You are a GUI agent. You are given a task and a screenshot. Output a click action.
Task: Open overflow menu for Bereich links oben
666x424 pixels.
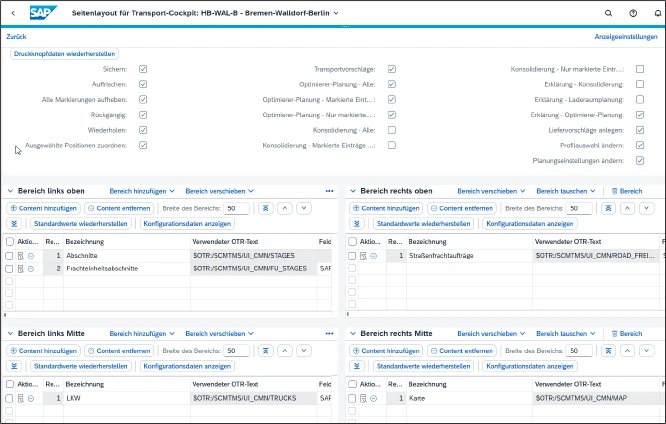(x=329, y=190)
